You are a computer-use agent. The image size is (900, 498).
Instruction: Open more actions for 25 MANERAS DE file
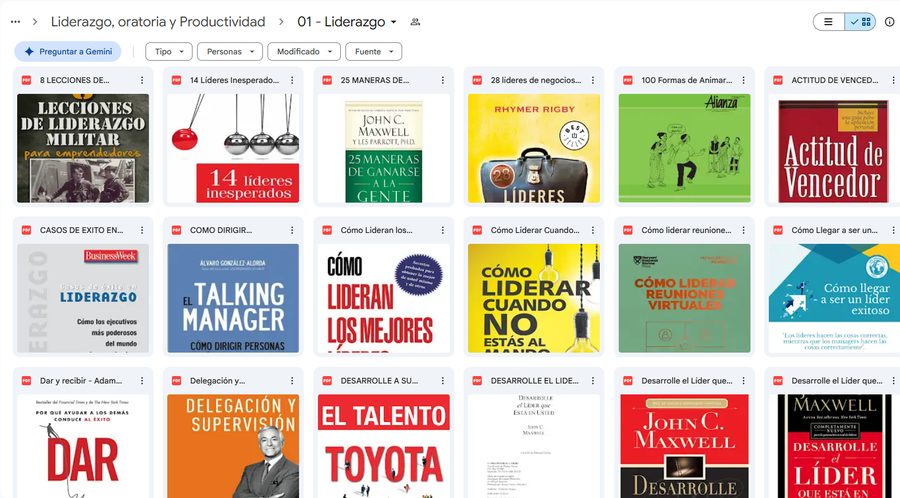[x=443, y=80]
